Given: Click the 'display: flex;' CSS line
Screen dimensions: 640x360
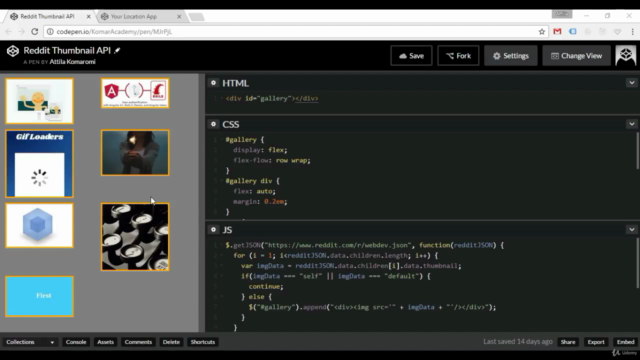Looking at the screenshot, I should tap(260, 150).
